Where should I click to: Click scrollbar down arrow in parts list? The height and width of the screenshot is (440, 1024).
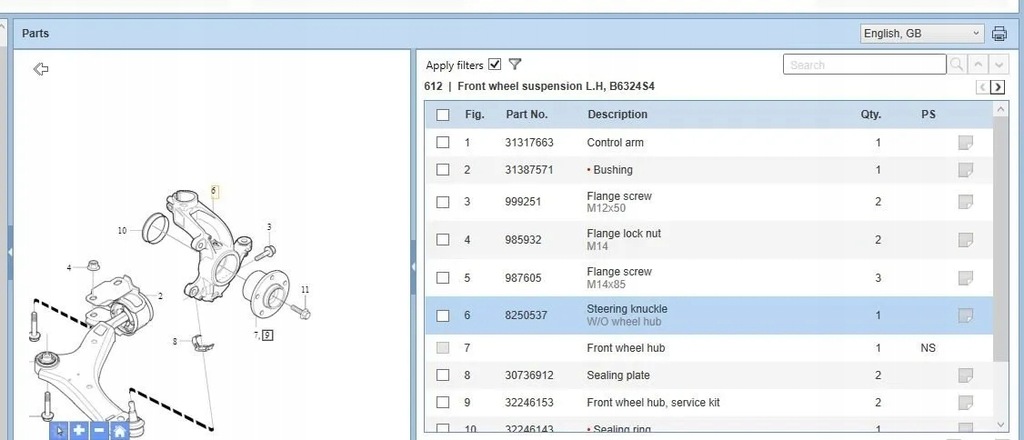1001,424
